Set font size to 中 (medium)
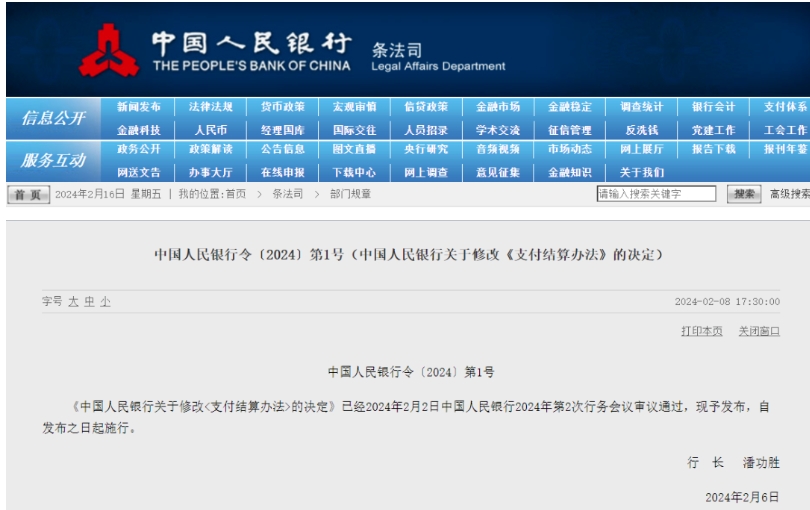This screenshot has height=510, width=810. [x=89, y=301]
